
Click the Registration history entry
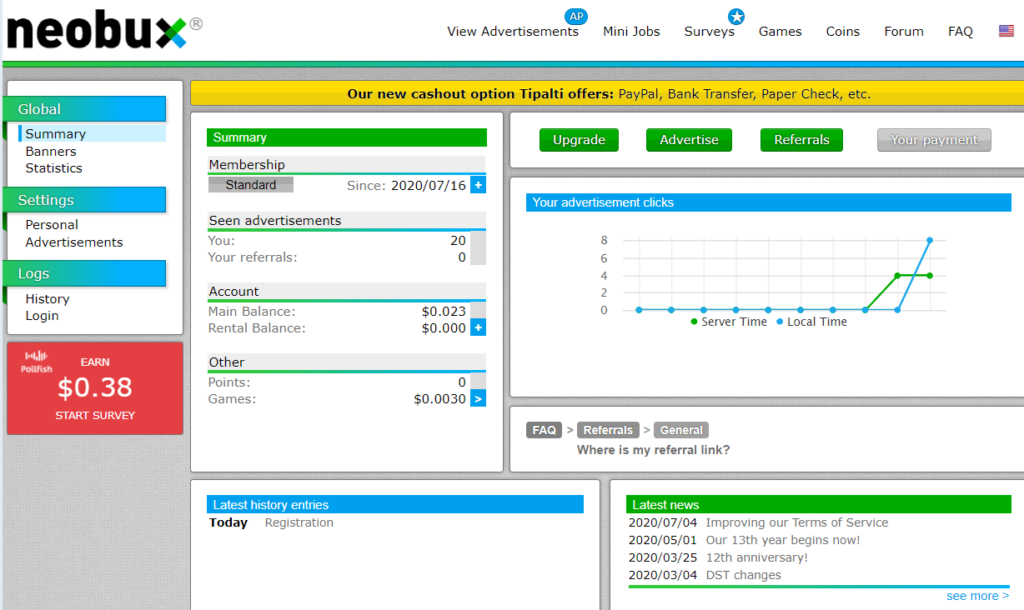[299, 522]
